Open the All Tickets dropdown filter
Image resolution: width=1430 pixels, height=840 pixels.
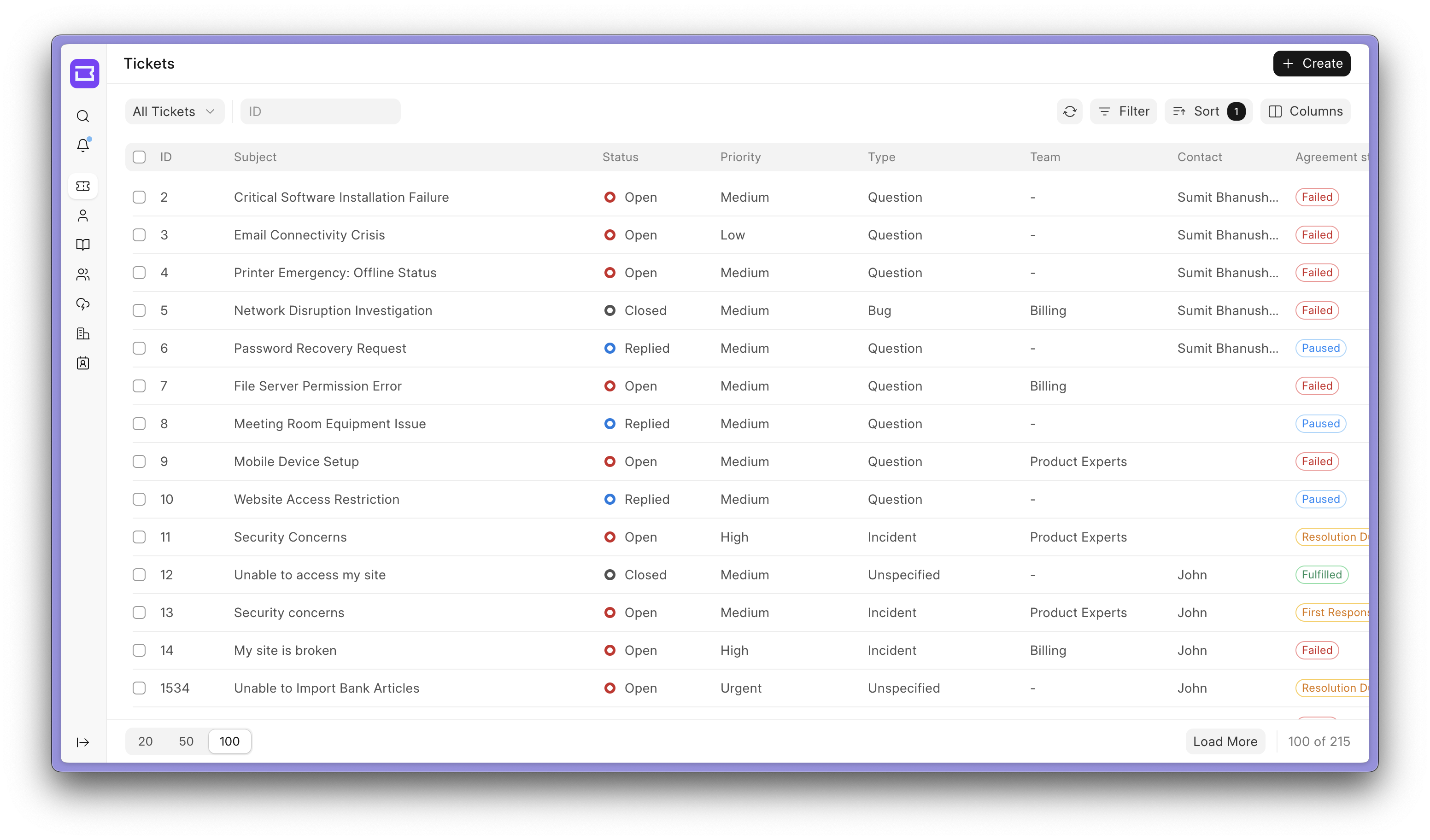[174, 111]
